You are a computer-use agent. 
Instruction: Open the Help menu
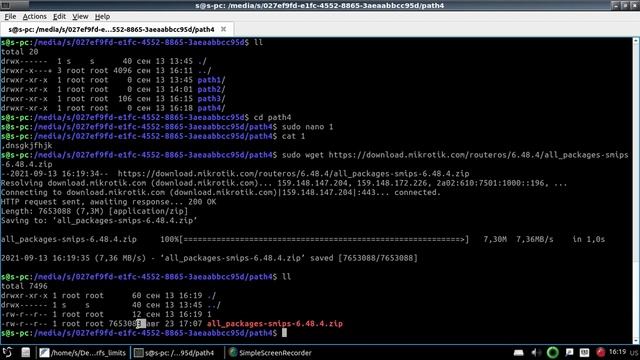click(x=102, y=16)
